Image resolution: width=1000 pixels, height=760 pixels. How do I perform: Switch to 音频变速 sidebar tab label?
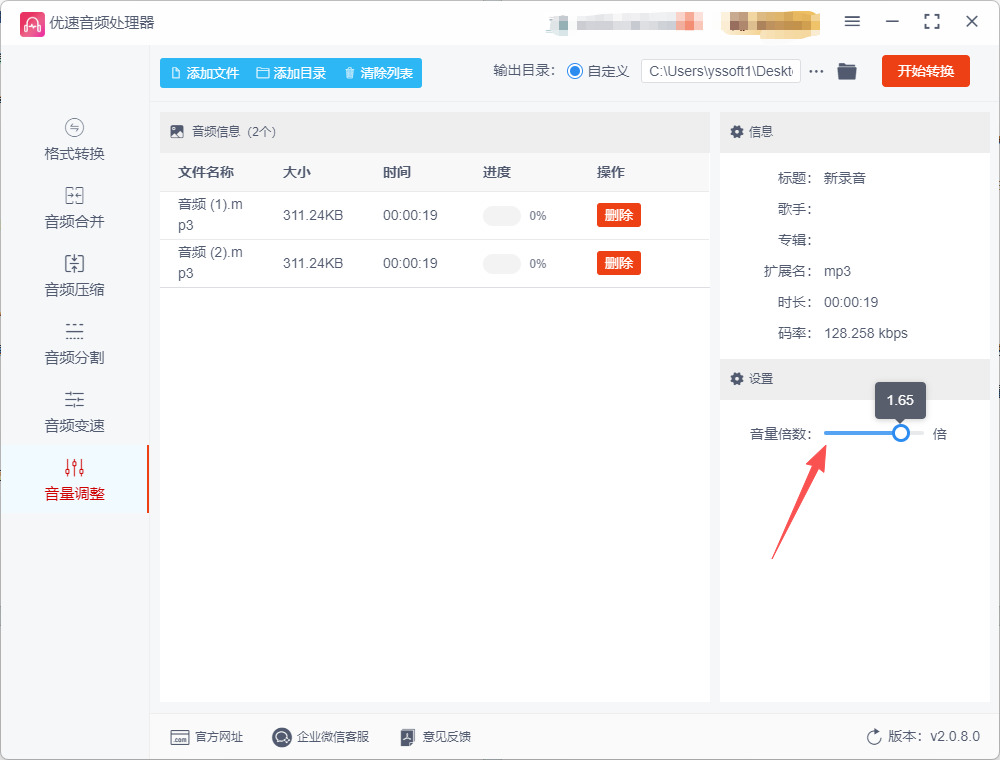point(74,426)
